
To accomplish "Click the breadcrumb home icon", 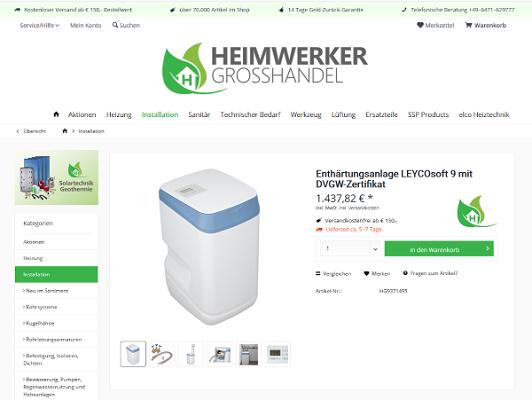I will pyautogui.click(x=65, y=131).
